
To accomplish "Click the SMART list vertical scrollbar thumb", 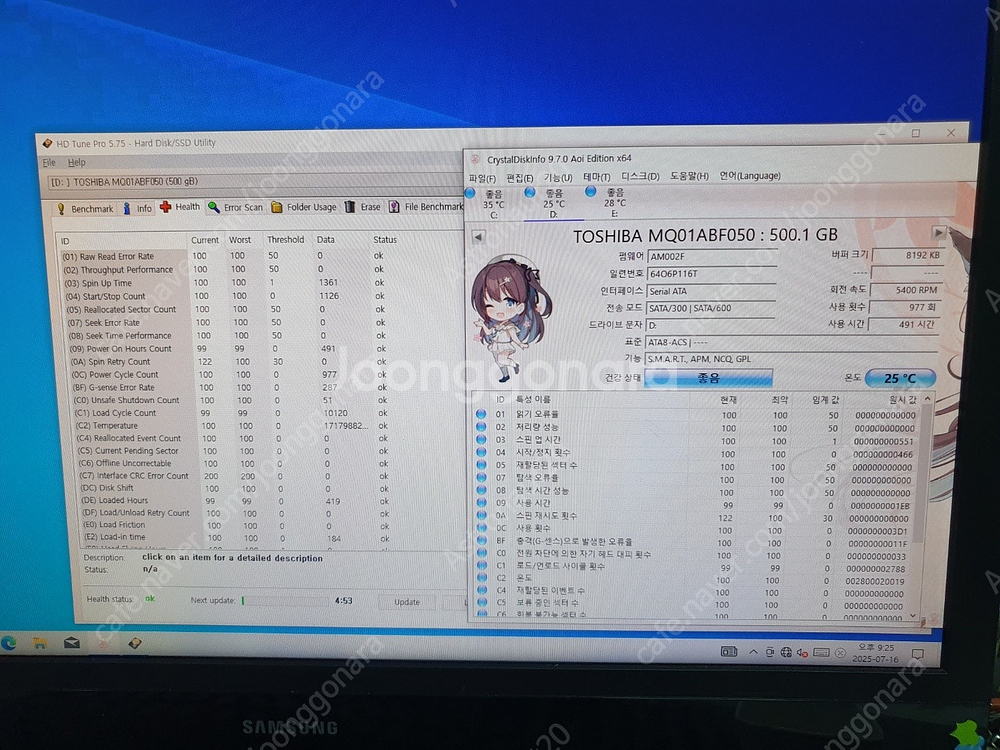I will [x=920, y=472].
